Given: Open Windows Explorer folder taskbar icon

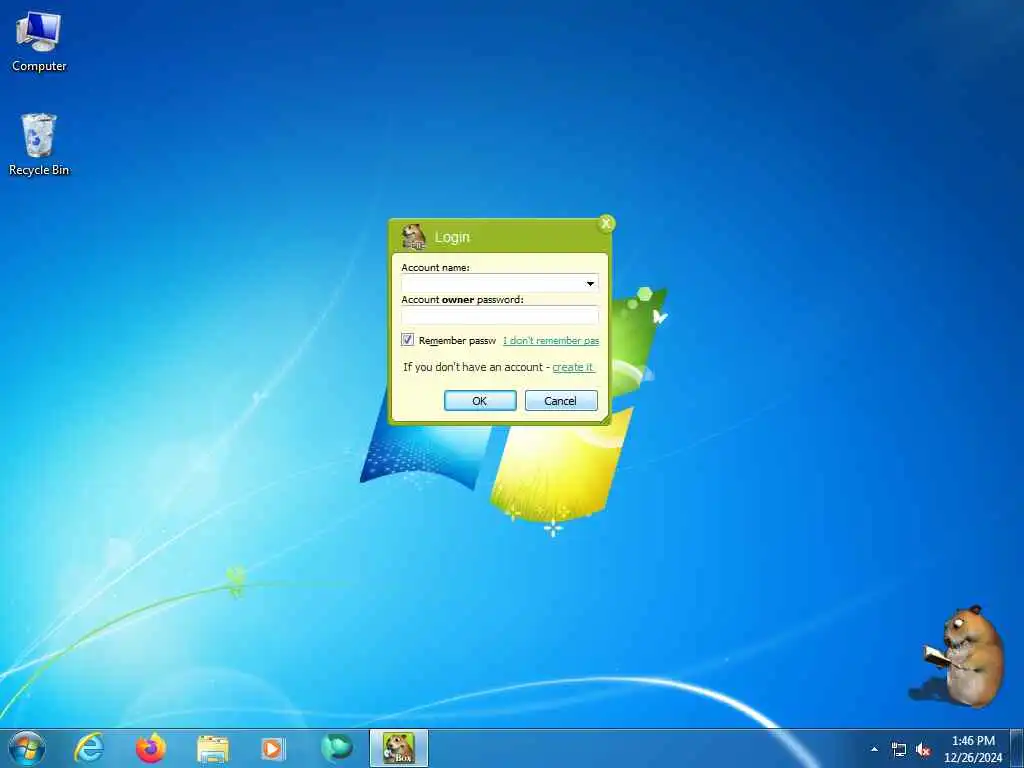Looking at the screenshot, I should (213, 749).
